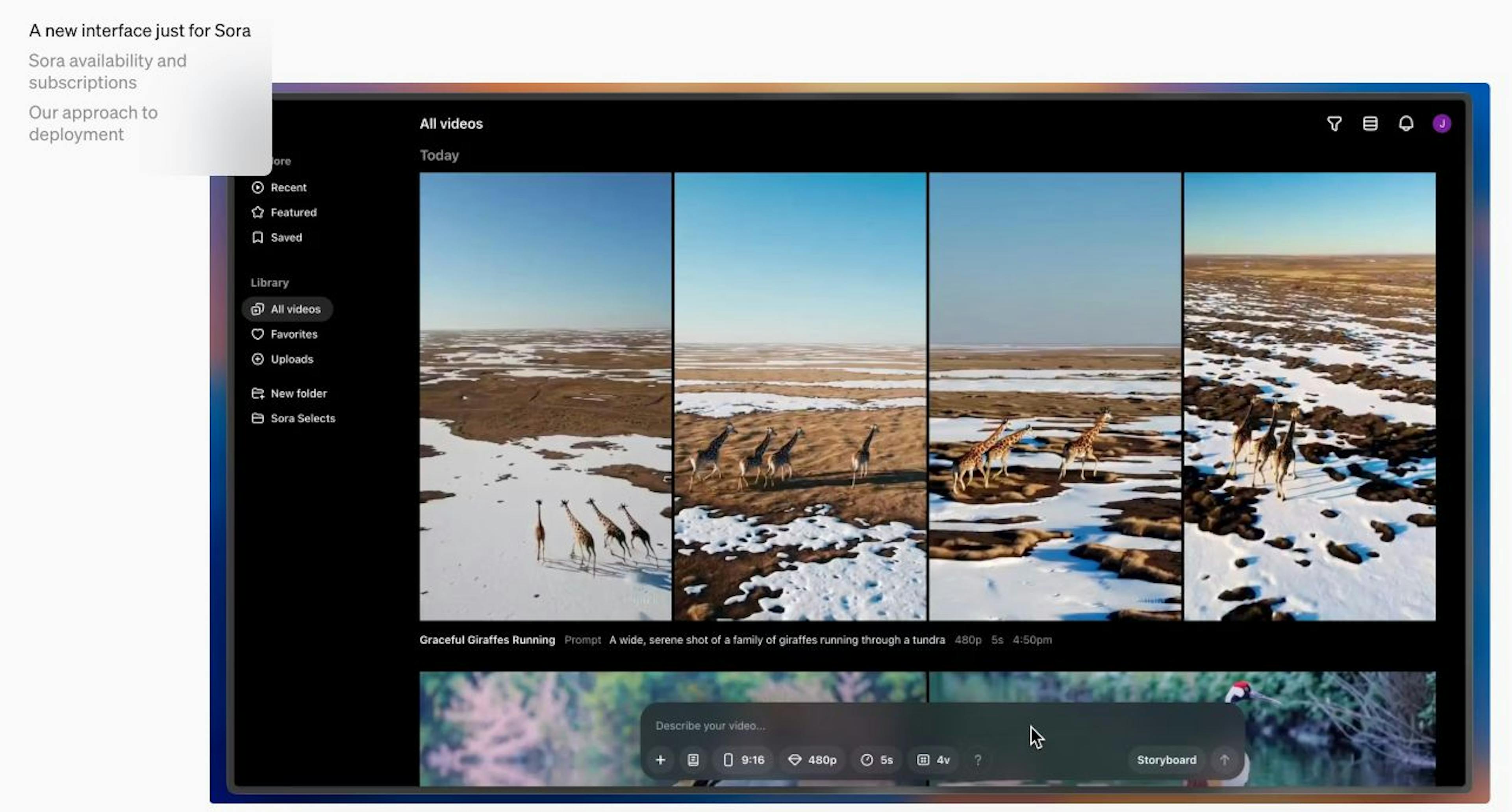Click the upload arrow icon

pyautogui.click(x=1224, y=759)
